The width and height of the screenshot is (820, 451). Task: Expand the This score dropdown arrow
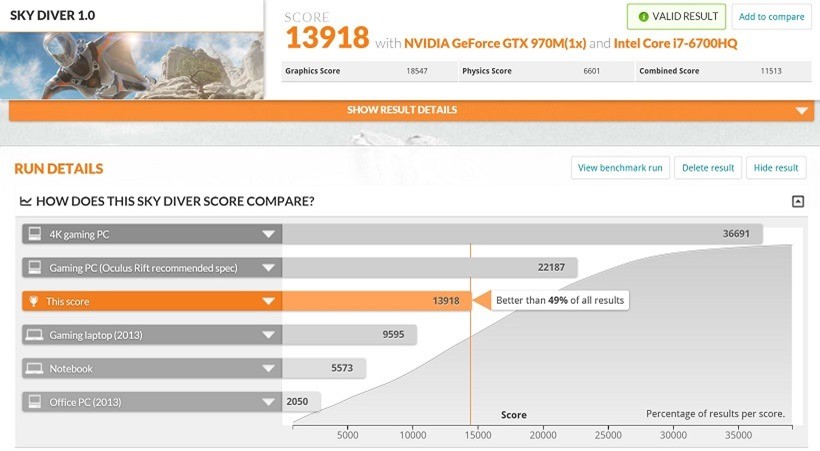268,301
